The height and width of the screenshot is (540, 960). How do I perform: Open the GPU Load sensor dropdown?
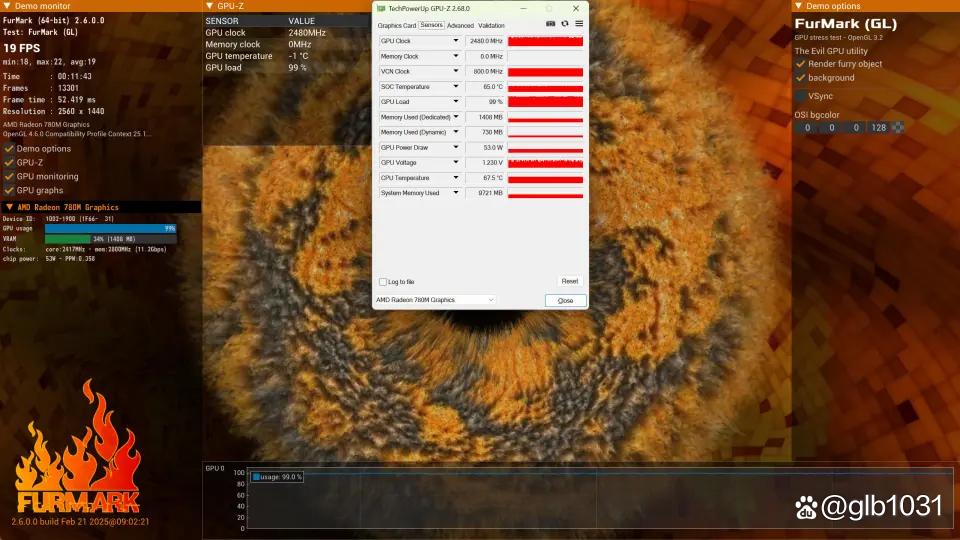pos(456,102)
